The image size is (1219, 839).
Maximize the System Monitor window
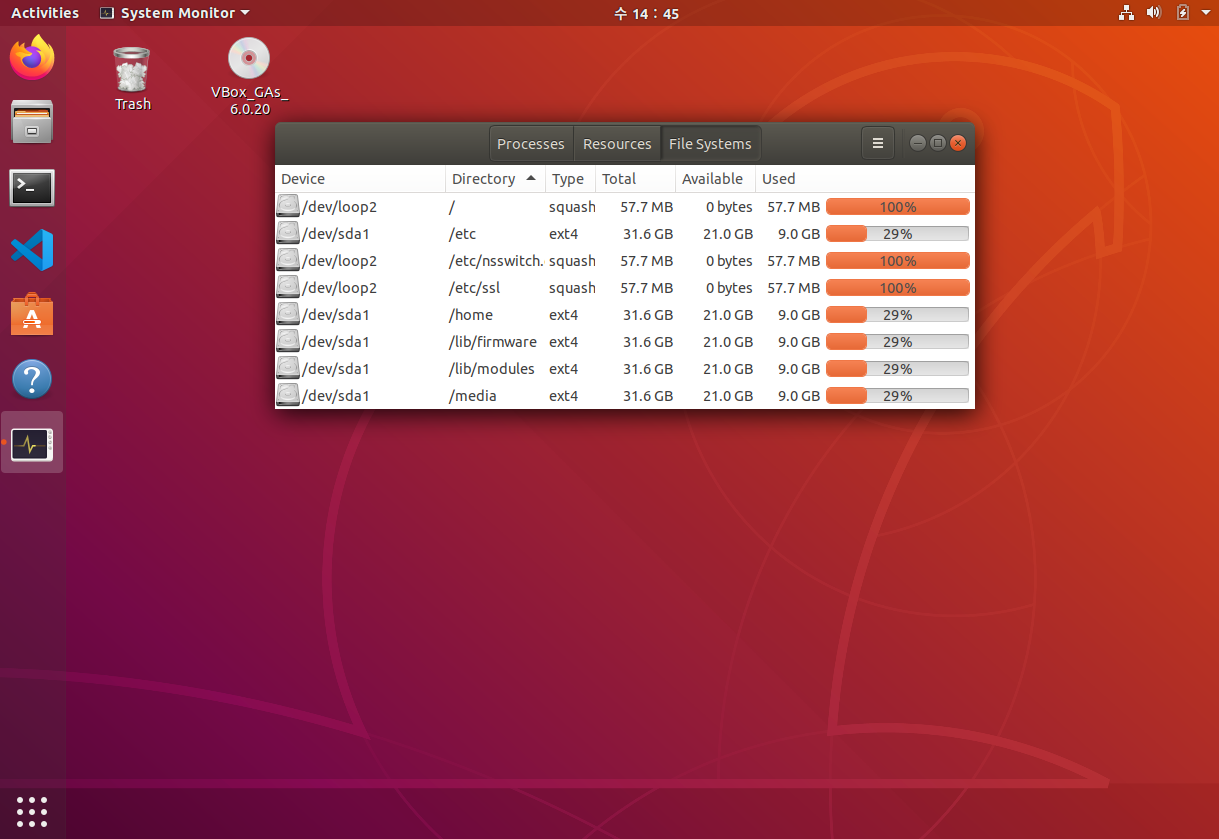(x=937, y=143)
